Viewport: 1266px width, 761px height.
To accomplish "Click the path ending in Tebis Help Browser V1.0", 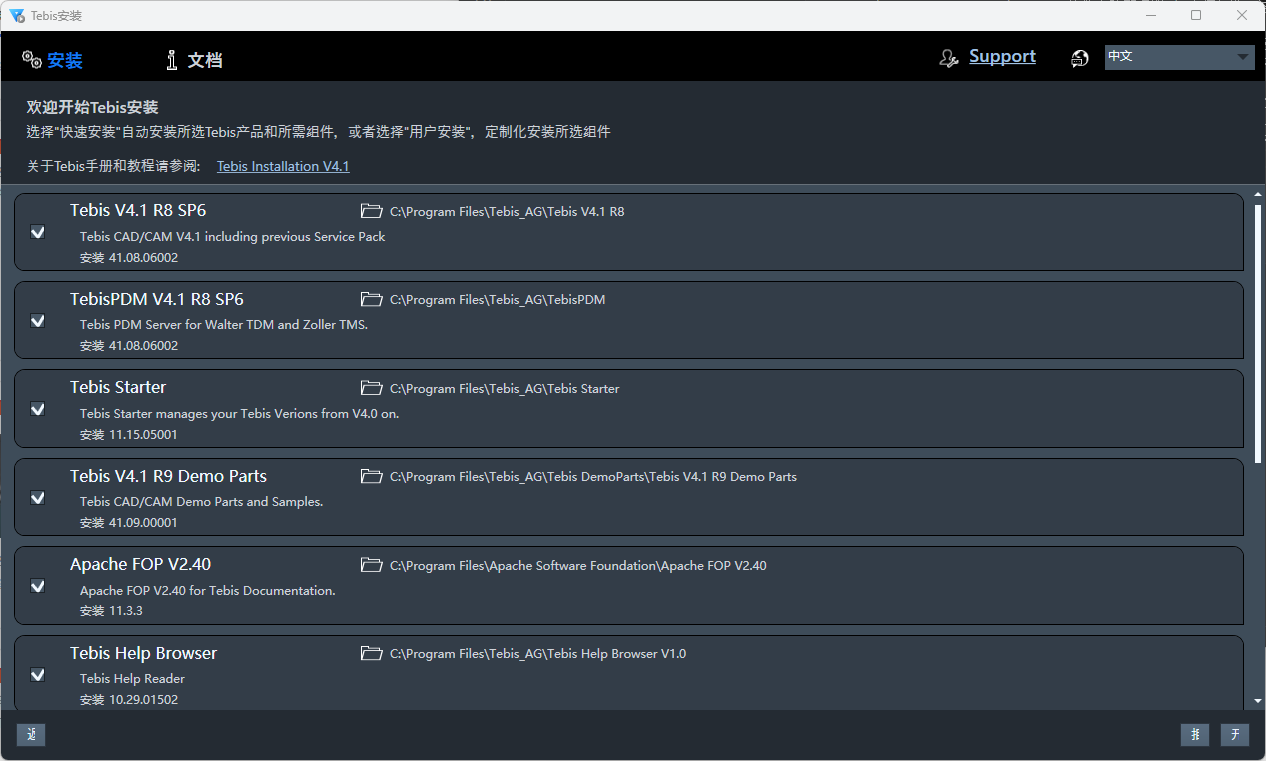I will click(538, 653).
